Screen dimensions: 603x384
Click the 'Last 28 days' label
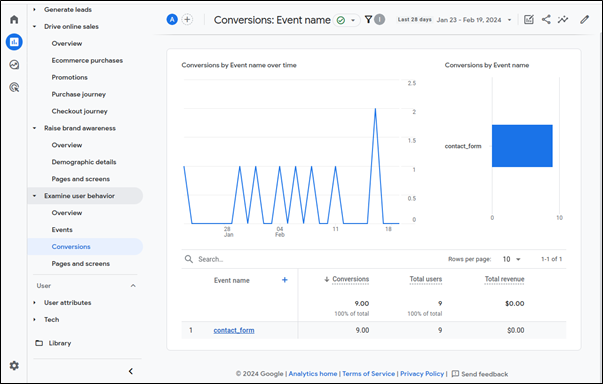(x=415, y=20)
